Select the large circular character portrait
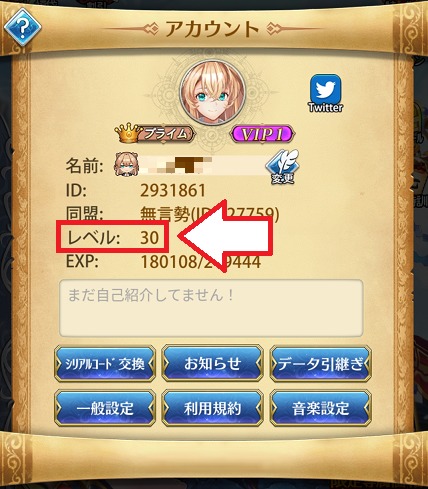 click(x=212, y=93)
